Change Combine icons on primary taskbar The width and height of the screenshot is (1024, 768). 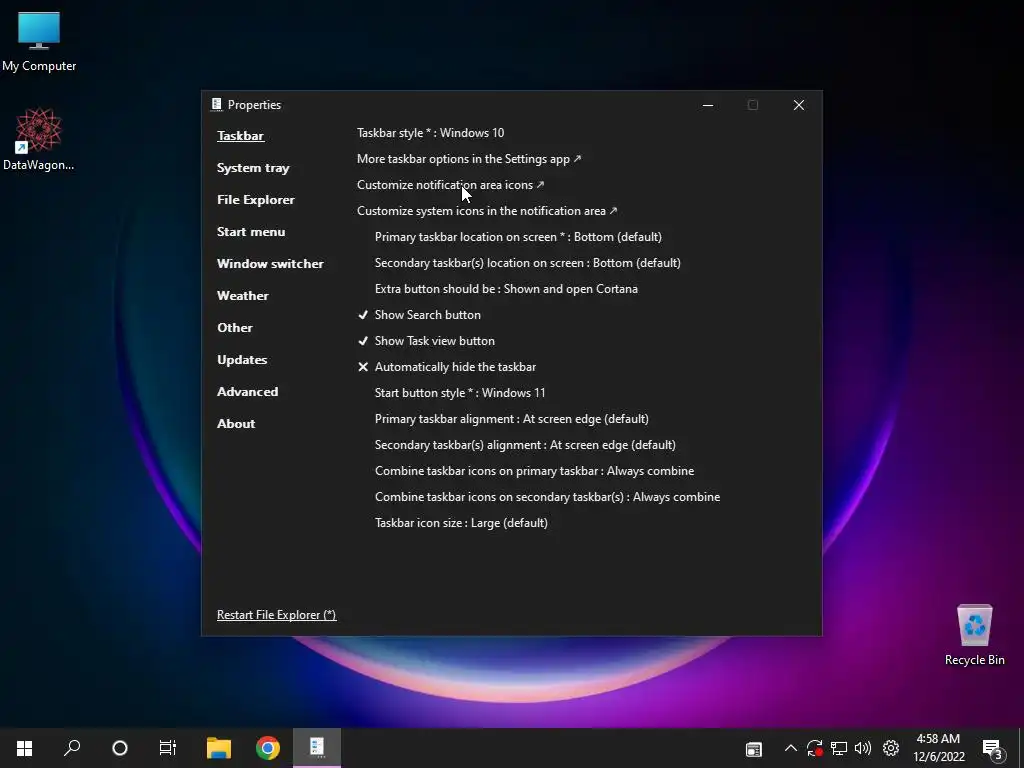tap(534, 472)
